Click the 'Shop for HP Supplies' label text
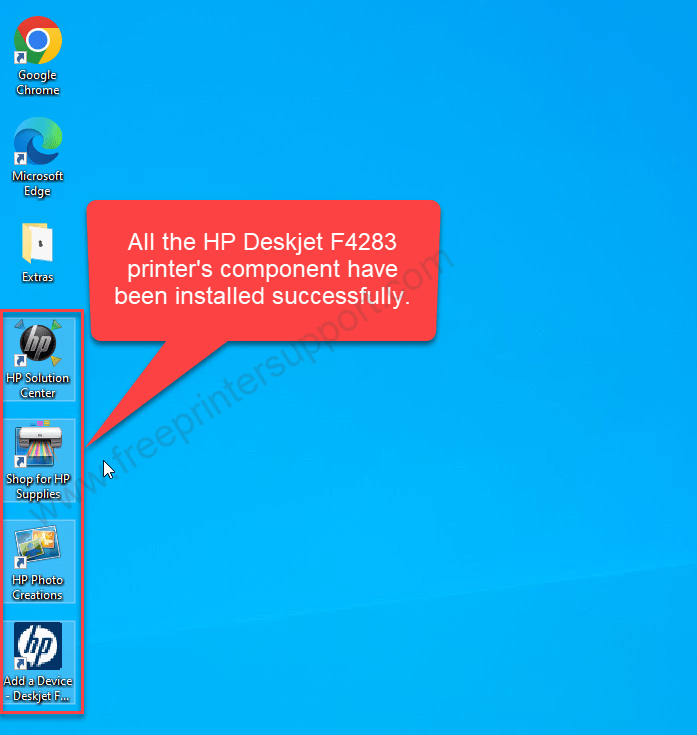The height and width of the screenshot is (735, 697). [x=38, y=487]
